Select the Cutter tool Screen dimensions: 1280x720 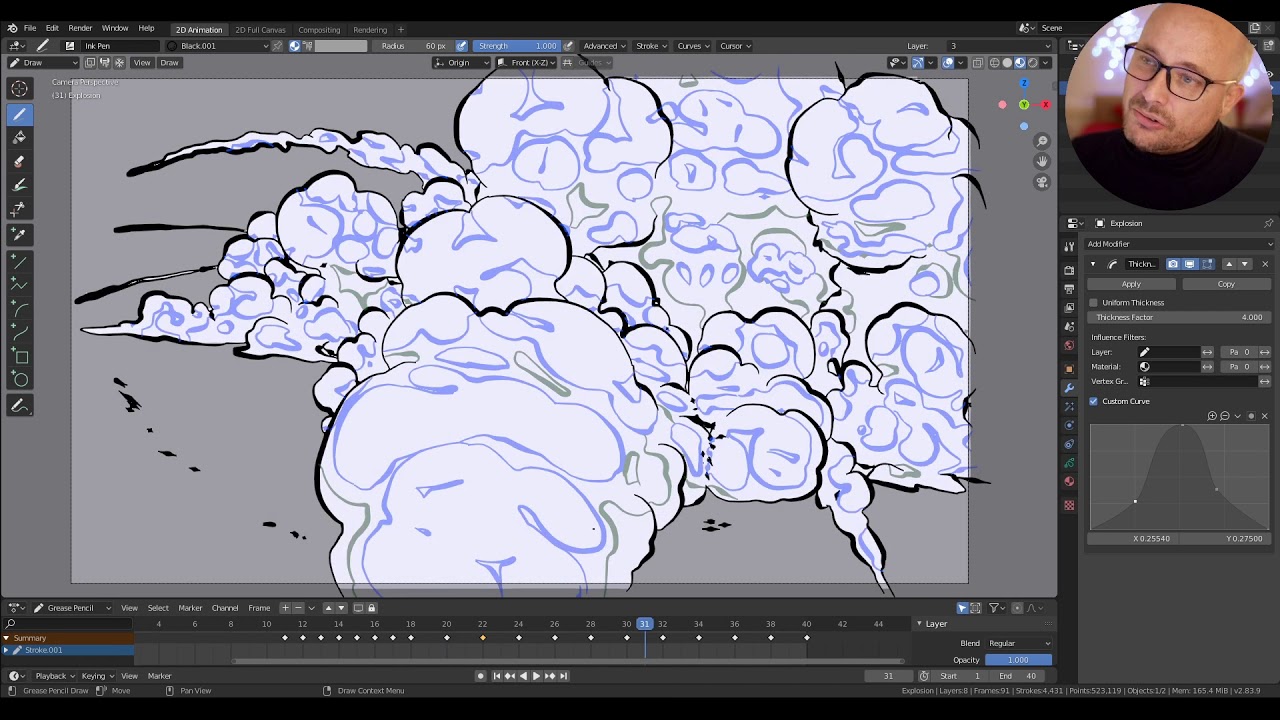19,209
